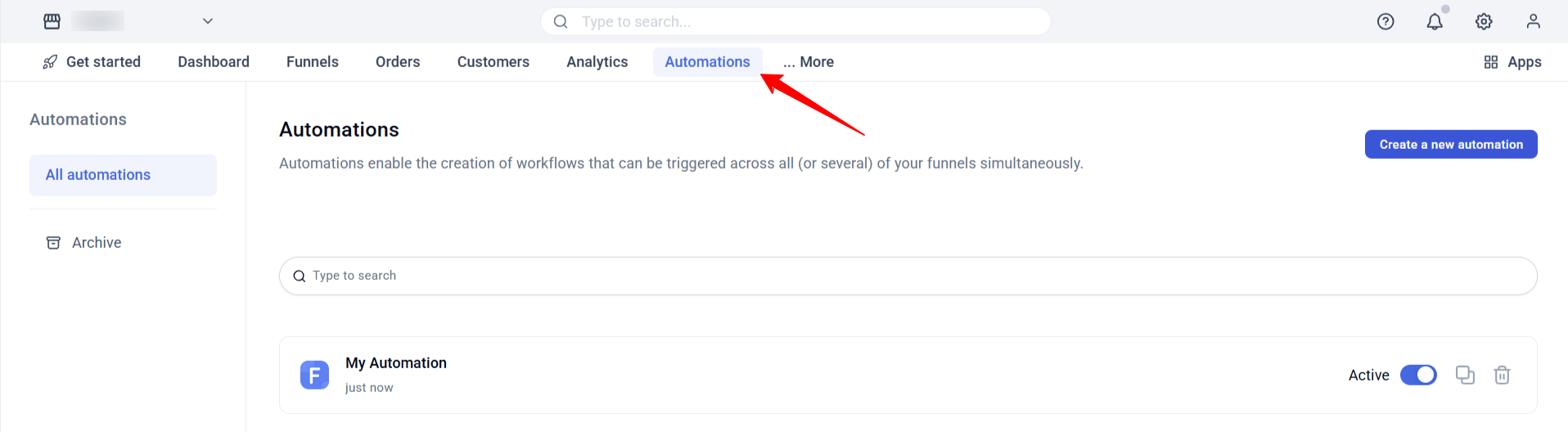Click the automations Type to search field
The width and height of the screenshot is (1568, 432).
[908, 276]
